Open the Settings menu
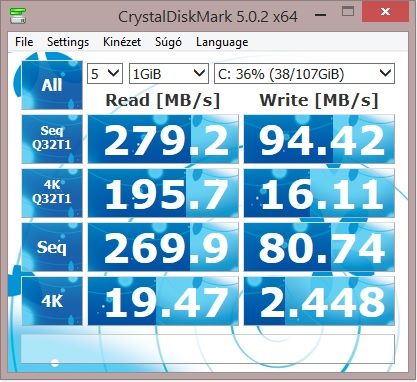 click(x=68, y=42)
